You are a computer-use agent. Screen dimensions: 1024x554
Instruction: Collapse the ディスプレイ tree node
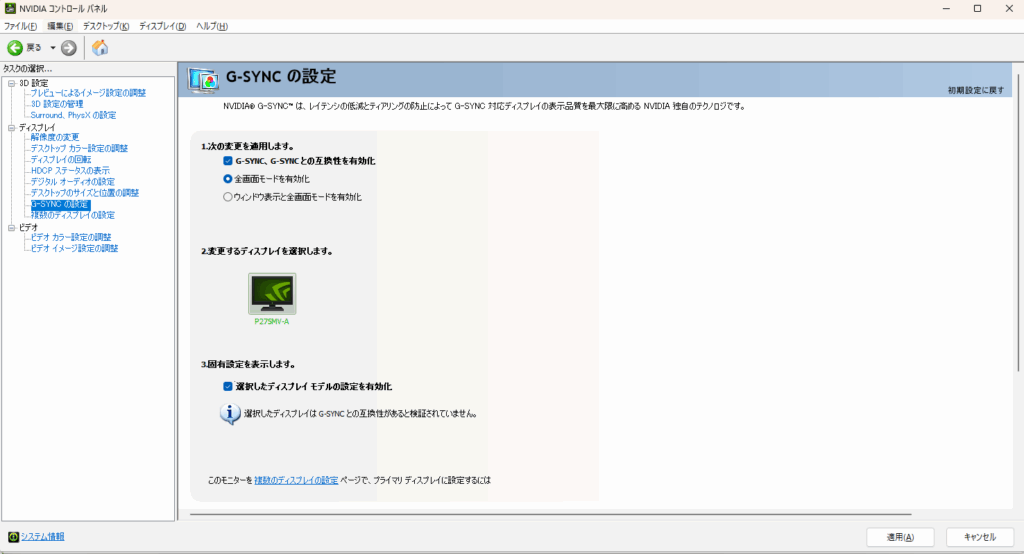(11, 127)
